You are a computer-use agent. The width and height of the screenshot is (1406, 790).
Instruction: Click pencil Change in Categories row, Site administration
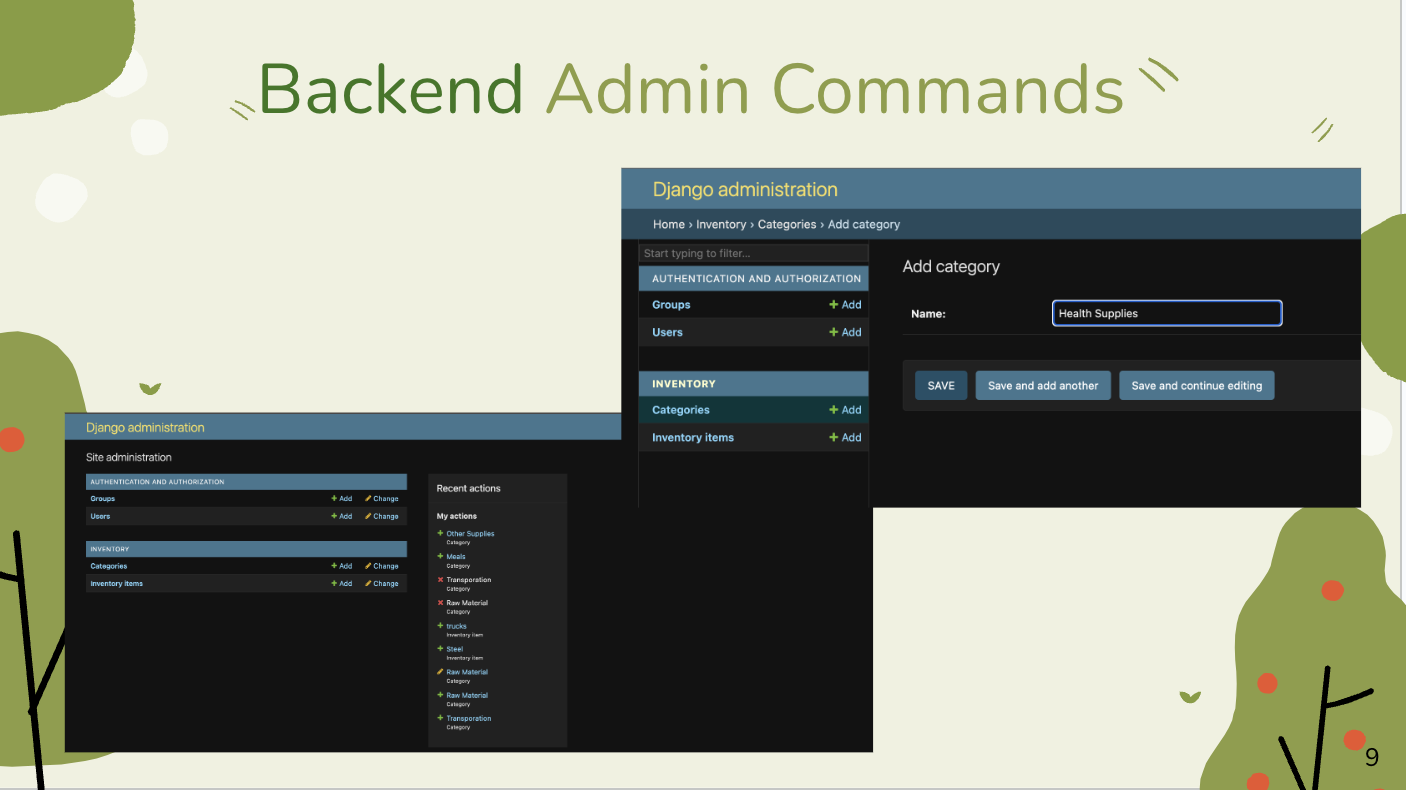point(382,566)
